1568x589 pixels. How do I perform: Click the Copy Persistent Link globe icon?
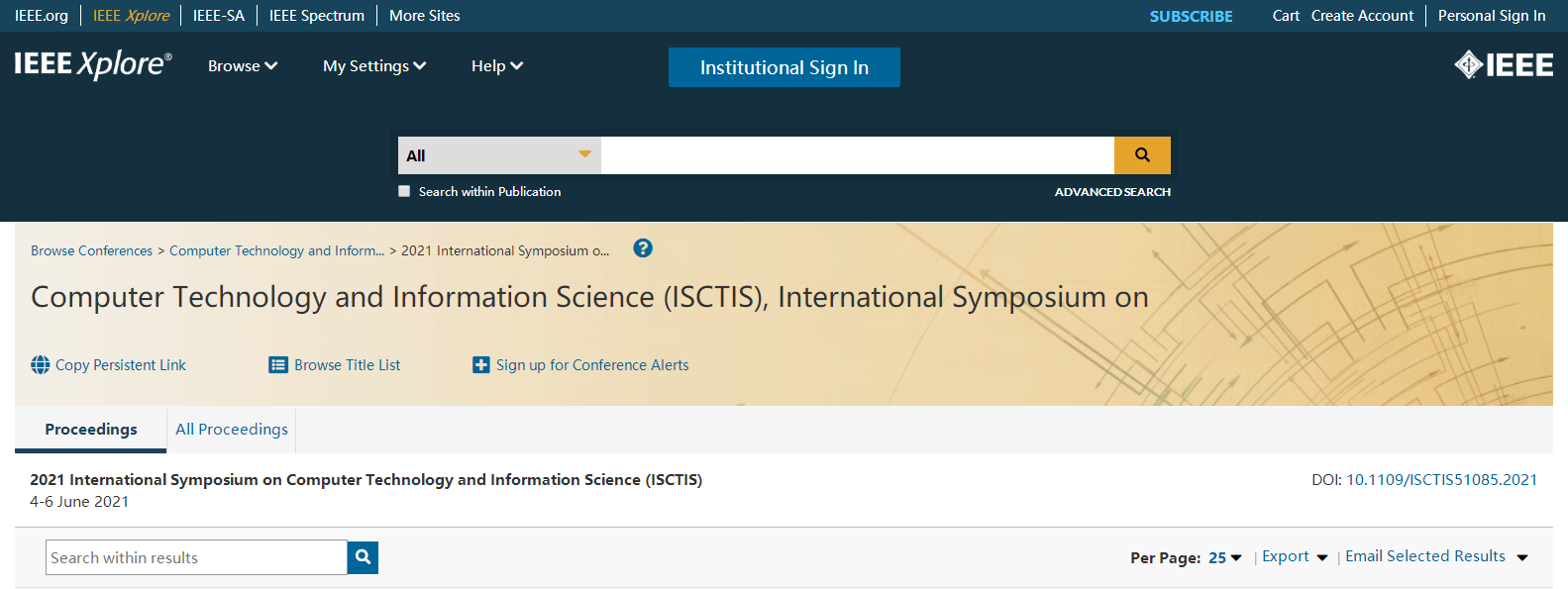click(41, 365)
